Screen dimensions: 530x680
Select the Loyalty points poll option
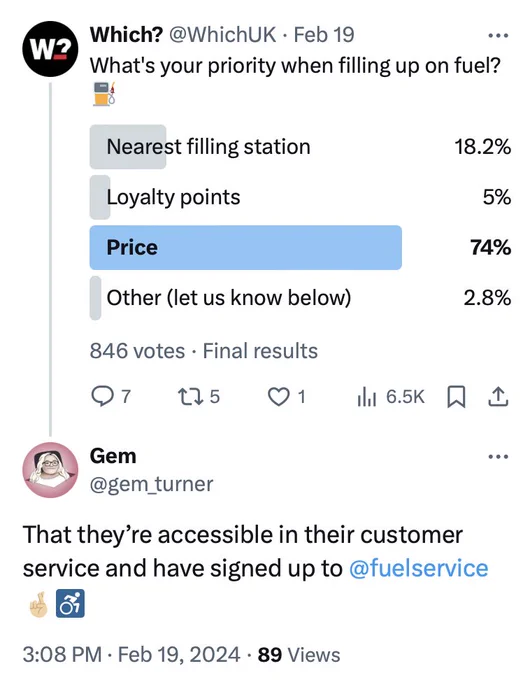tap(300, 197)
